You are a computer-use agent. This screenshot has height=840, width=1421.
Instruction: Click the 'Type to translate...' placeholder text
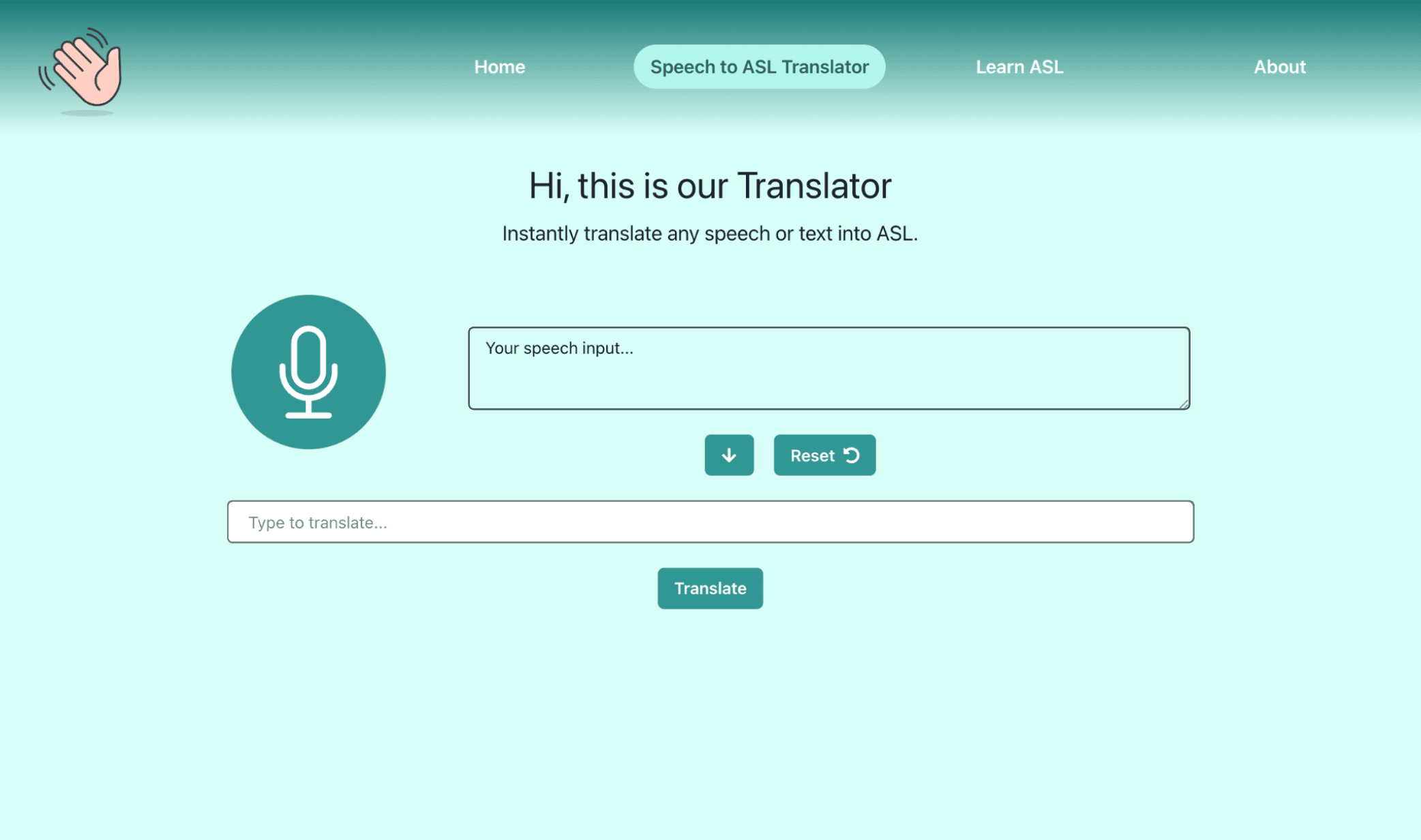pos(318,522)
